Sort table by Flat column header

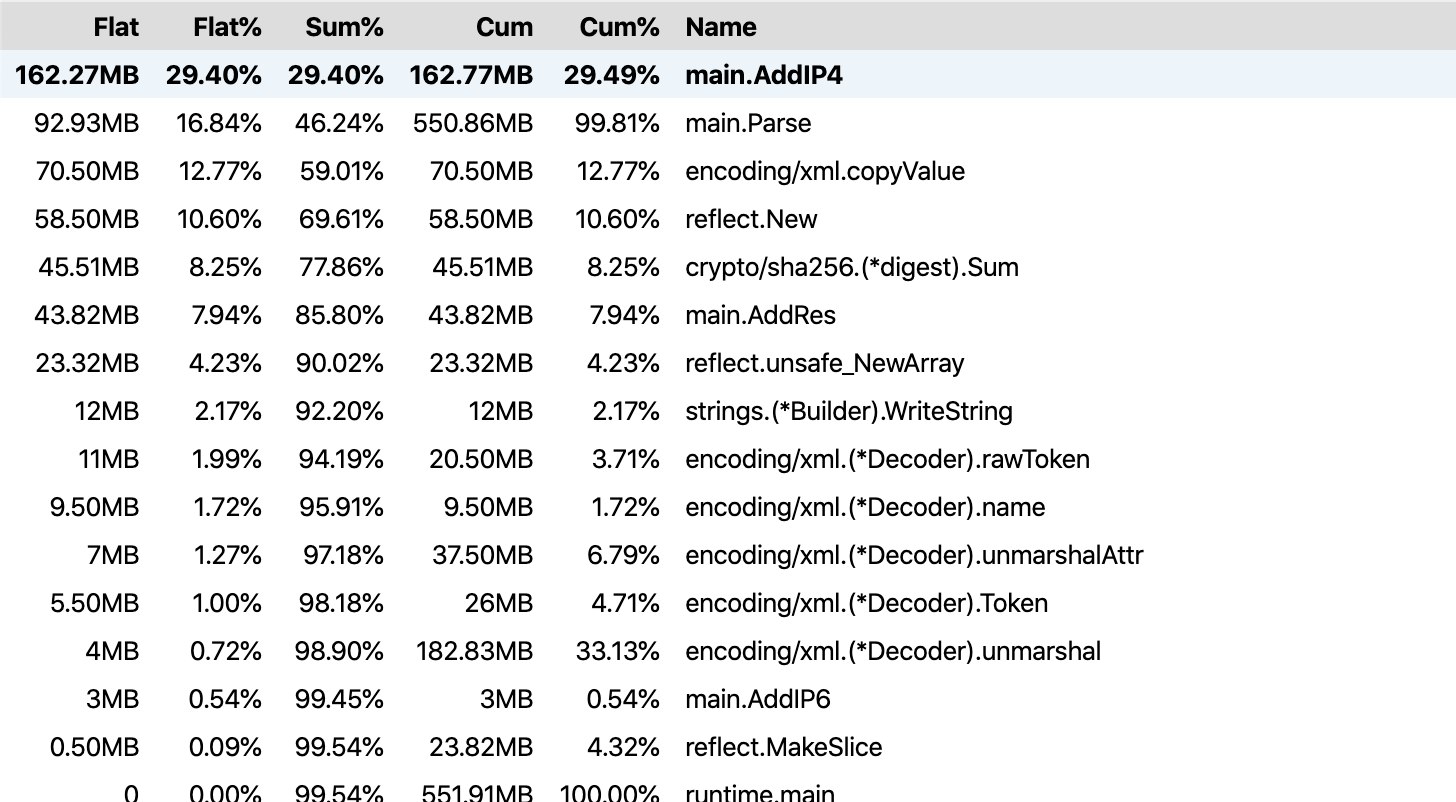point(116,27)
